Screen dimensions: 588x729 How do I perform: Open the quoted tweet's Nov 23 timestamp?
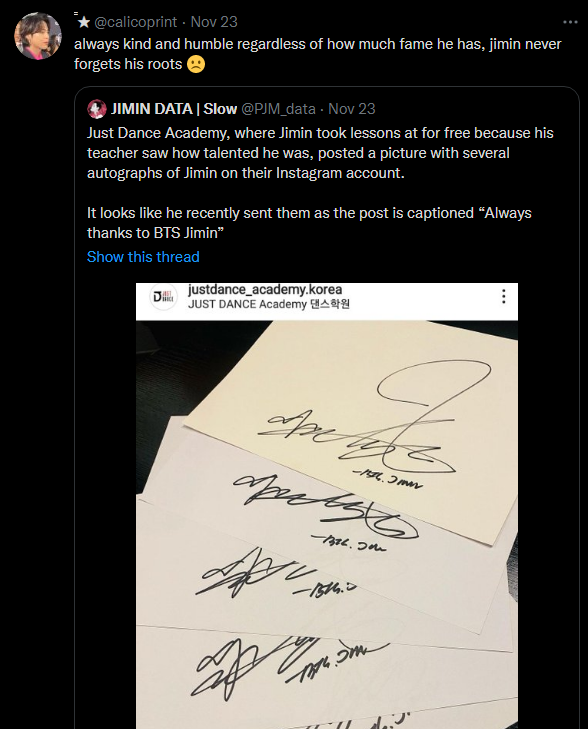pos(351,109)
